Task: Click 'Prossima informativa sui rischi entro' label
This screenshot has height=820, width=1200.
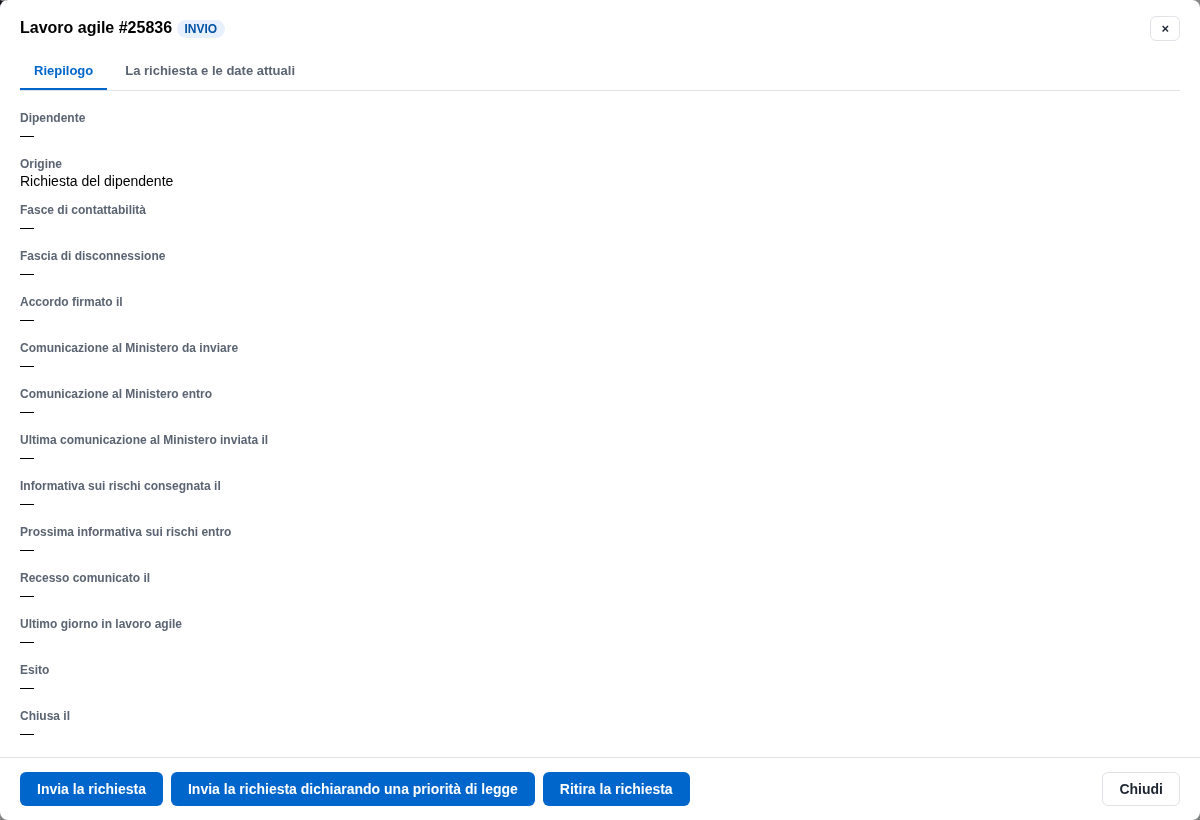Action: 126,532
